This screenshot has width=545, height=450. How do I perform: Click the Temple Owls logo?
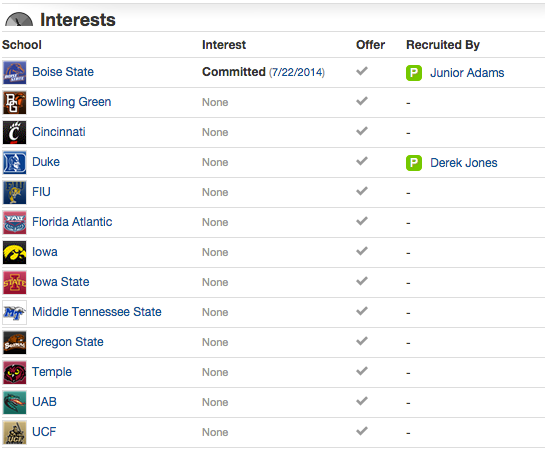pyautogui.click(x=15, y=373)
